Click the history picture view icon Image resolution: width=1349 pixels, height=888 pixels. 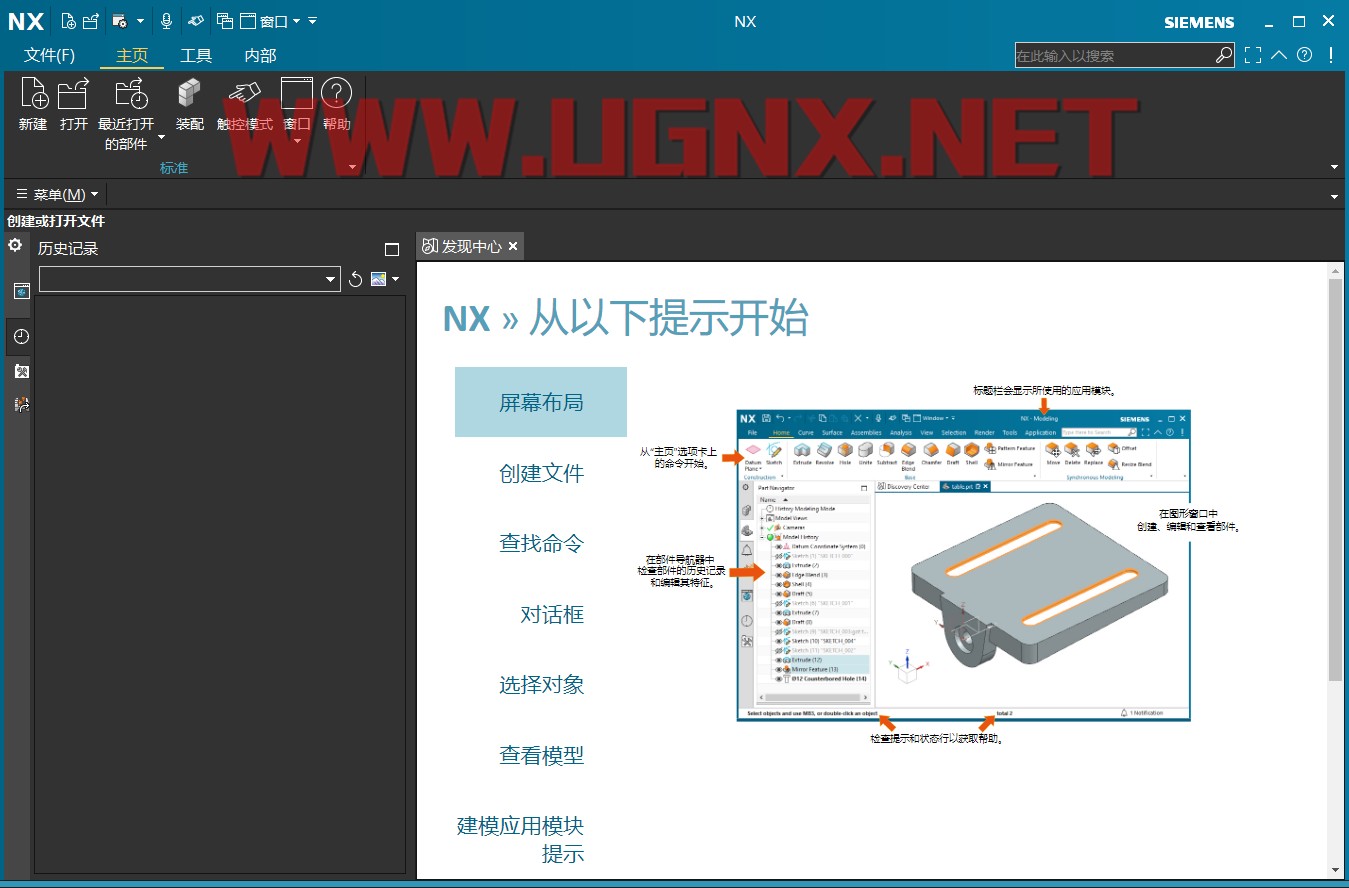[378, 279]
